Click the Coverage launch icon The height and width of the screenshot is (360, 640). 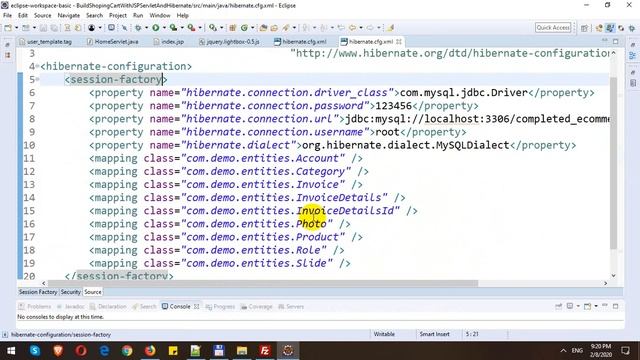pyautogui.click(x=173, y=28)
